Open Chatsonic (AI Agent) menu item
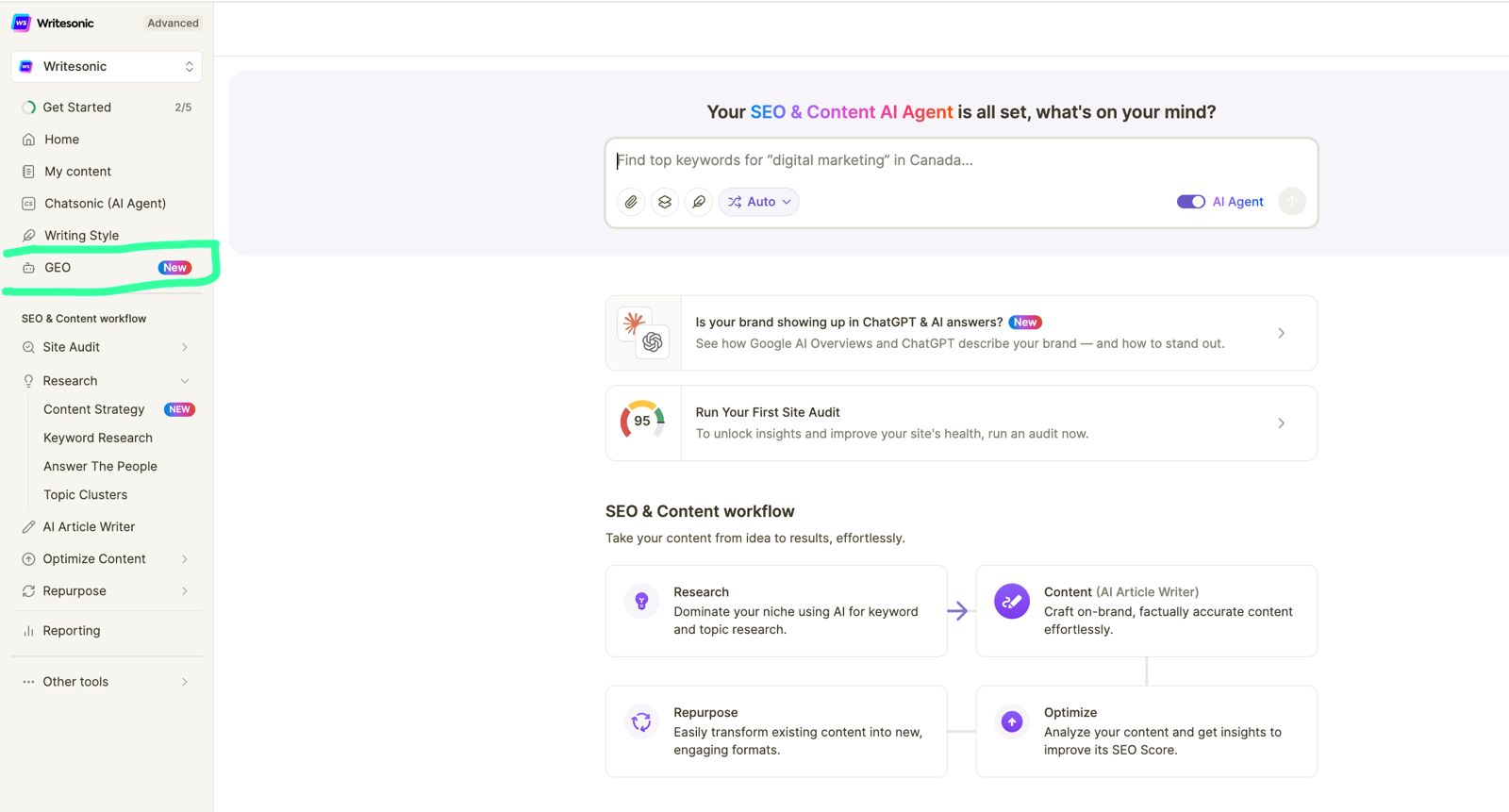Image resolution: width=1509 pixels, height=812 pixels. [107, 204]
